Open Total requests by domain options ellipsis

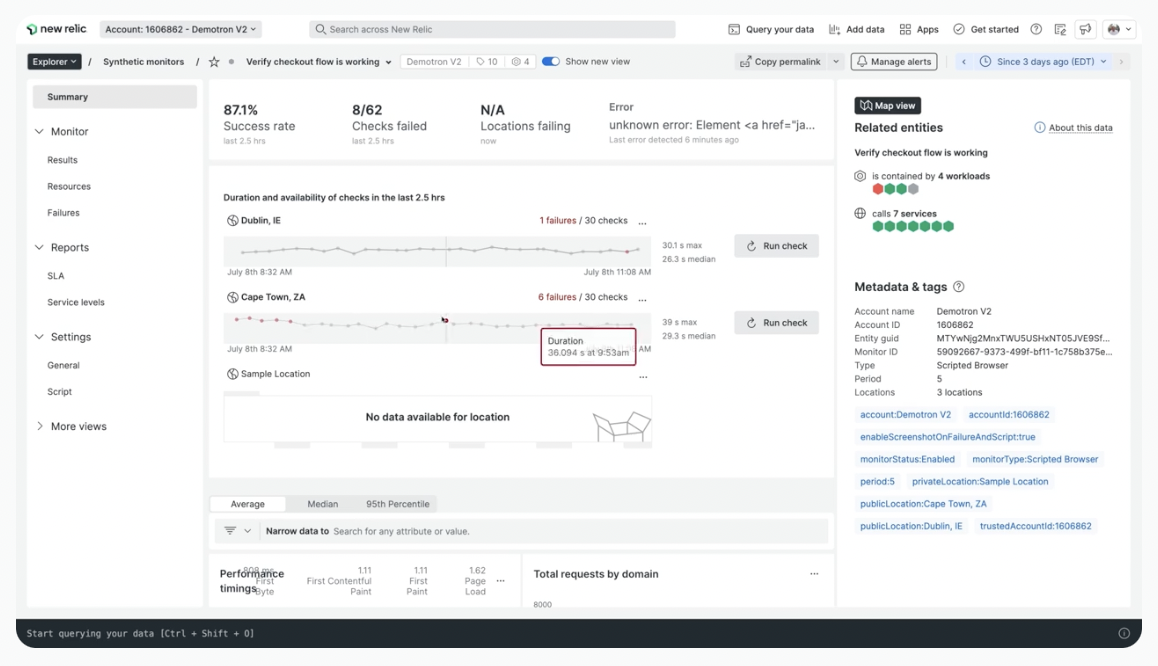[x=814, y=574]
